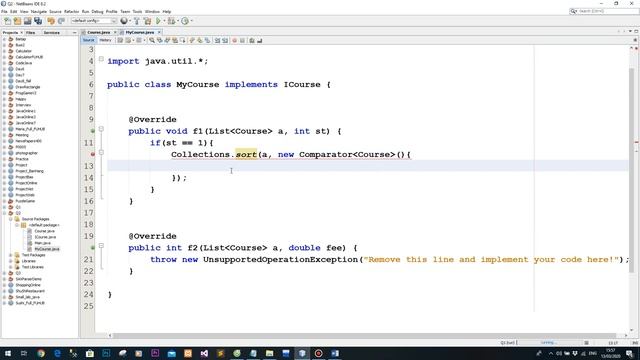Image resolution: width=640 pixels, height=360 pixels.
Task: Open the Run Project dropdown arrow
Action: [x=164, y=21]
